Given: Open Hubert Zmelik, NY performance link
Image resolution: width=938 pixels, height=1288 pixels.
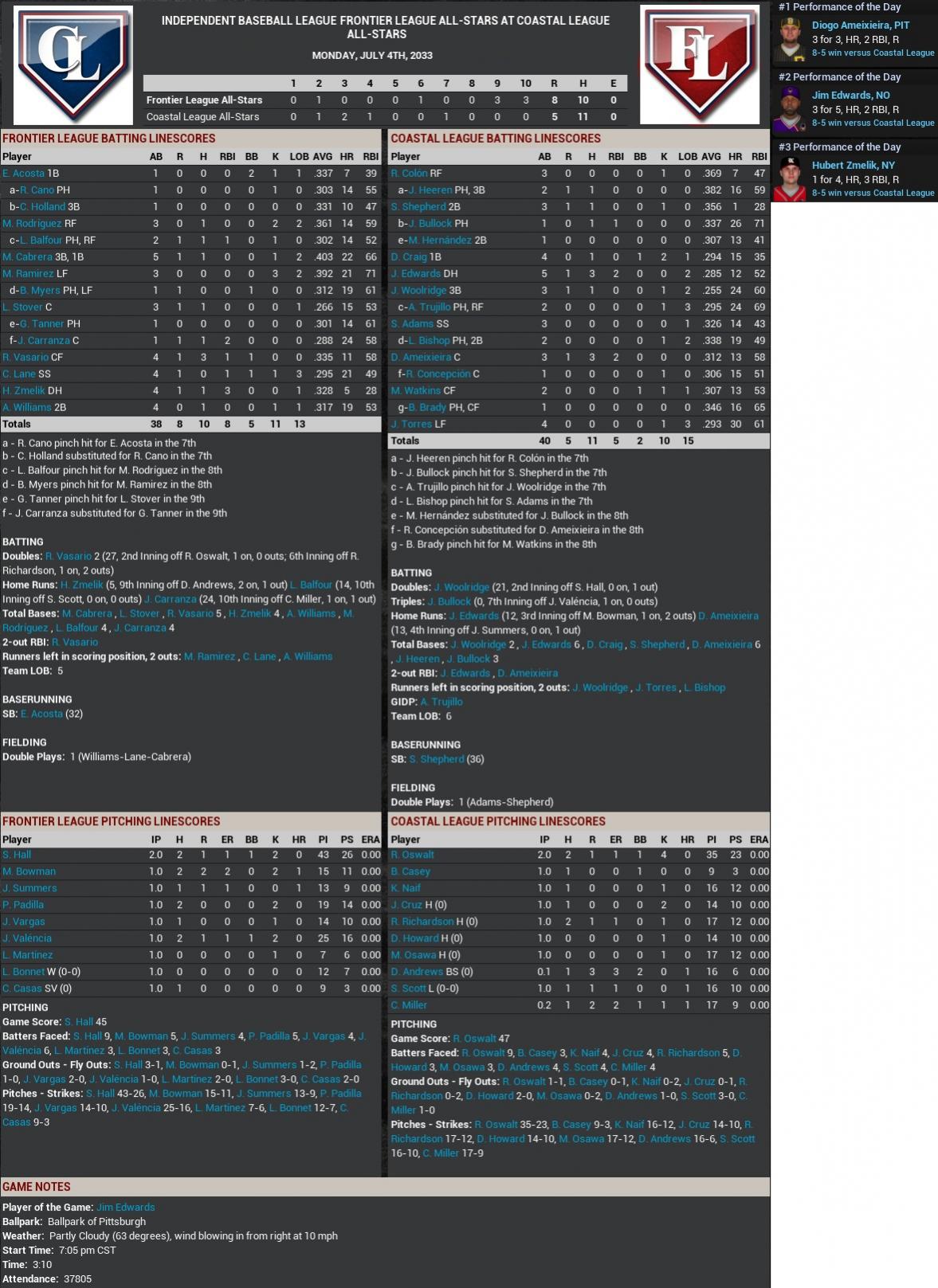Looking at the screenshot, I should coord(853,165).
